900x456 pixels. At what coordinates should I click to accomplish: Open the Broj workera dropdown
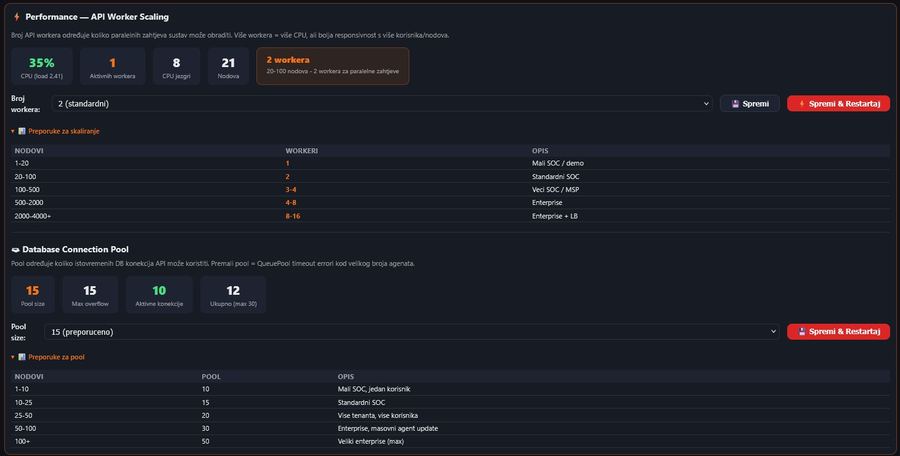pos(382,103)
